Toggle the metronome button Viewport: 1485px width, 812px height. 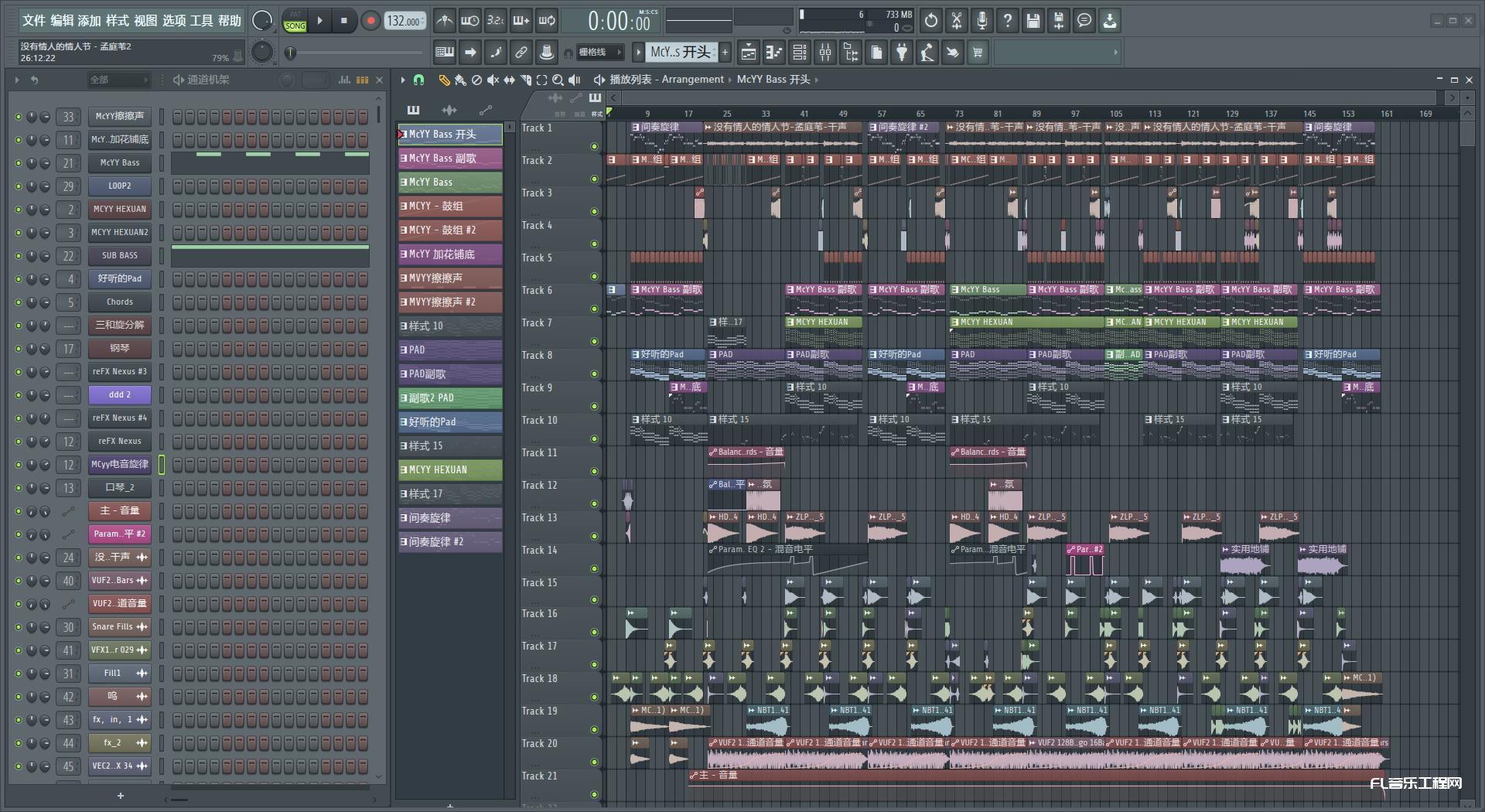pyautogui.click(x=444, y=21)
